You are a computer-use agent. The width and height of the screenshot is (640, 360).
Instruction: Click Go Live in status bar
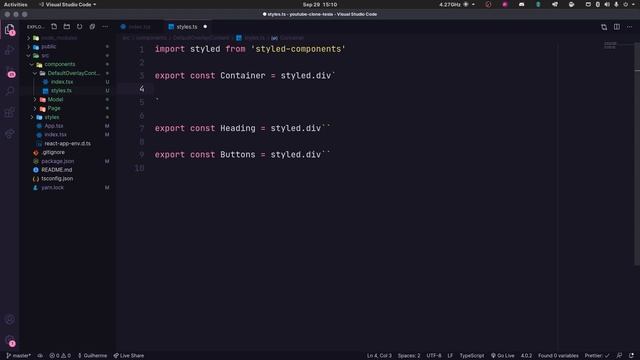coord(502,356)
